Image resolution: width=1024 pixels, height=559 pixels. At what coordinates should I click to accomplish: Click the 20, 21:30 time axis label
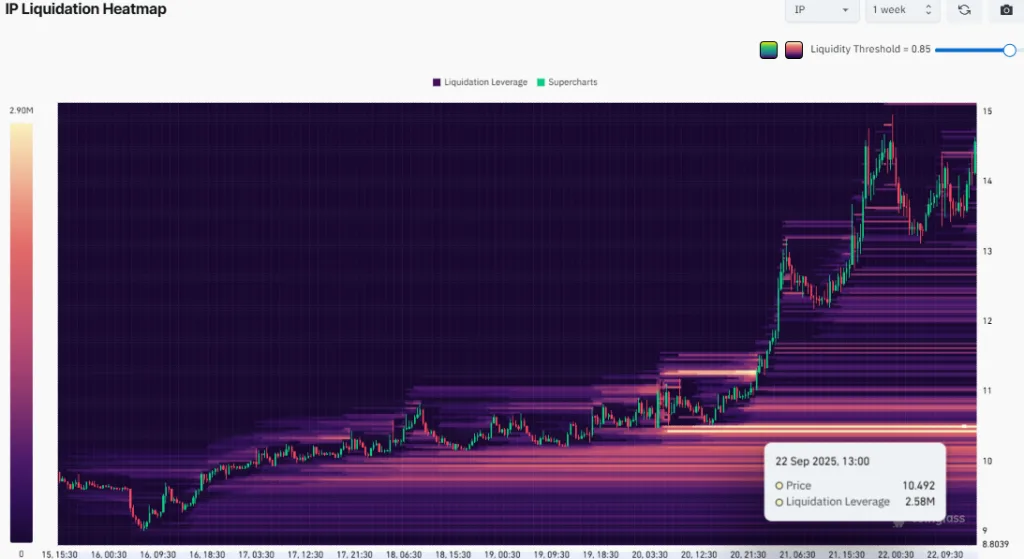[748, 554]
